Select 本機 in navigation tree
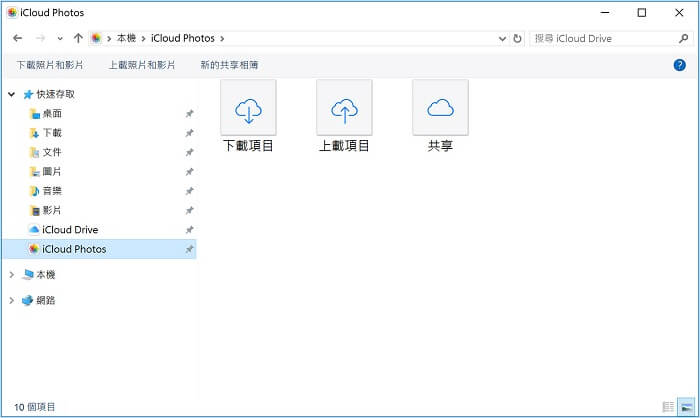Viewport: 700px width, 418px height. click(x=45, y=275)
